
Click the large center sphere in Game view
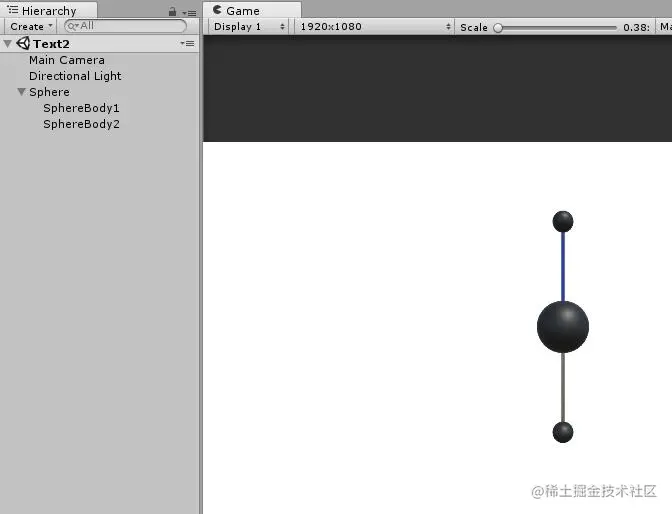pos(563,327)
